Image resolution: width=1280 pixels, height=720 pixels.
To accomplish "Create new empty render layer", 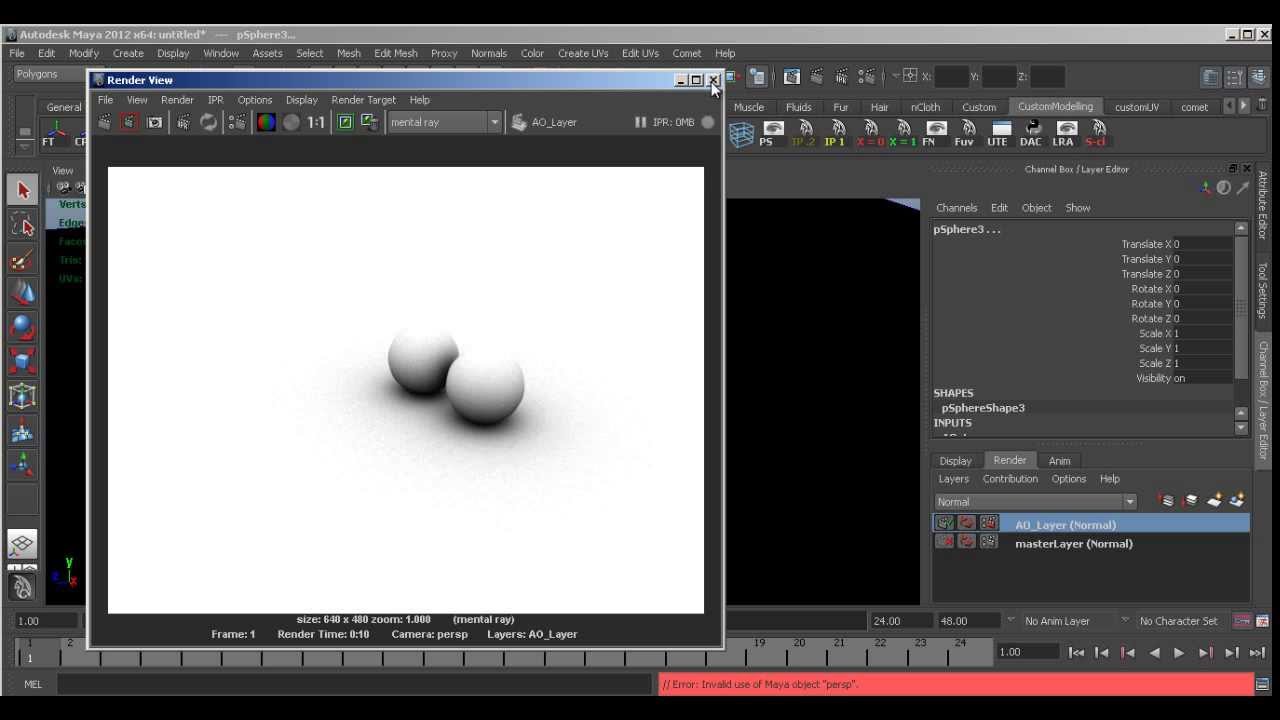I will 1214,500.
